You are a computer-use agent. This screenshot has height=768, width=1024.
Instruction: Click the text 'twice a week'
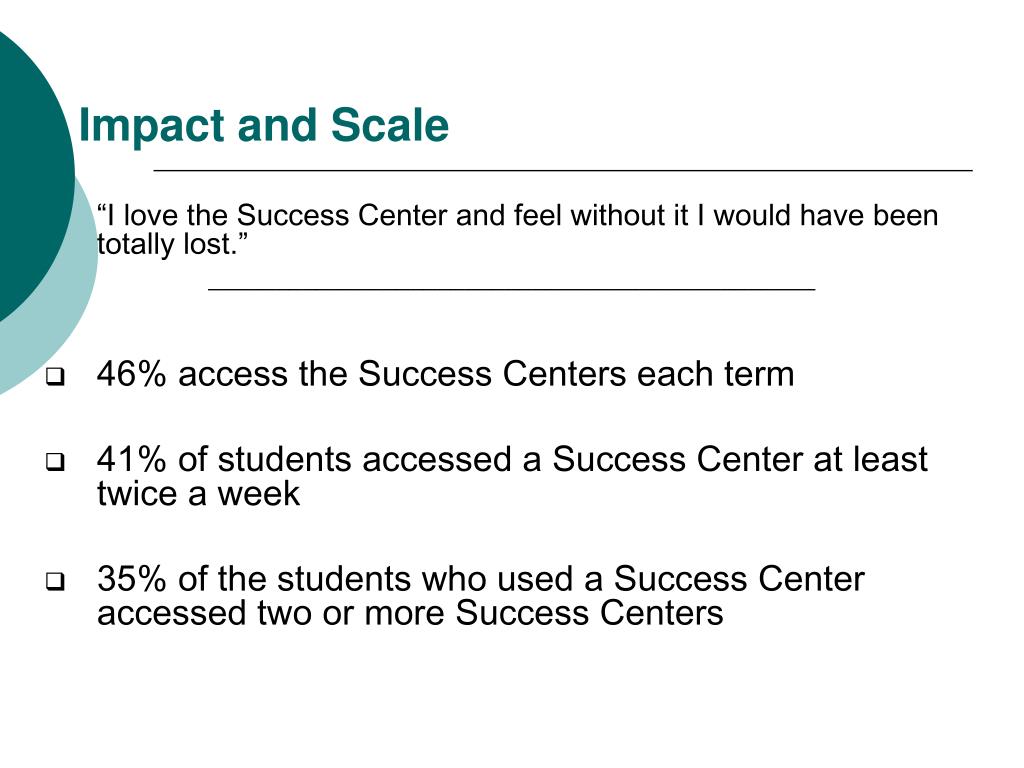pos(199,493)
